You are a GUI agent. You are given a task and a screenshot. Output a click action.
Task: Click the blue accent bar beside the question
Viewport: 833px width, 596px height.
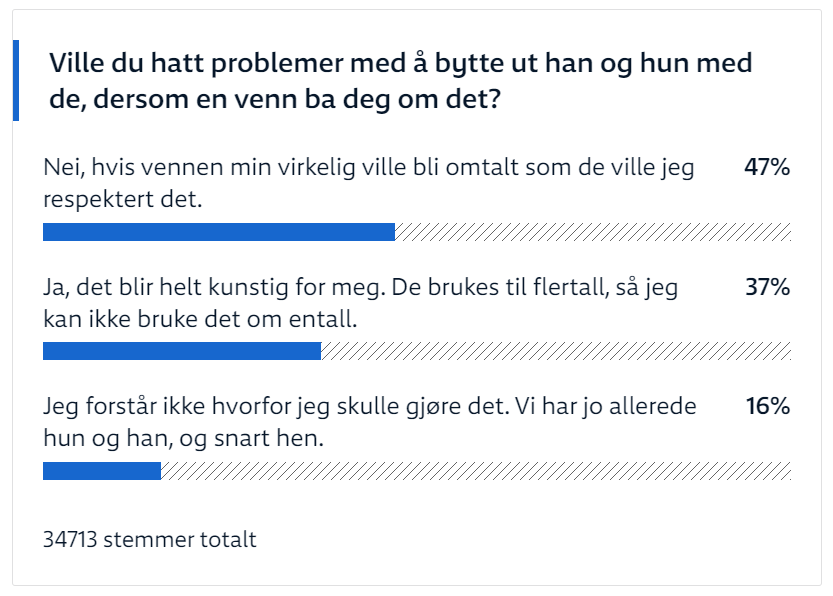click(x=16, y=81)
